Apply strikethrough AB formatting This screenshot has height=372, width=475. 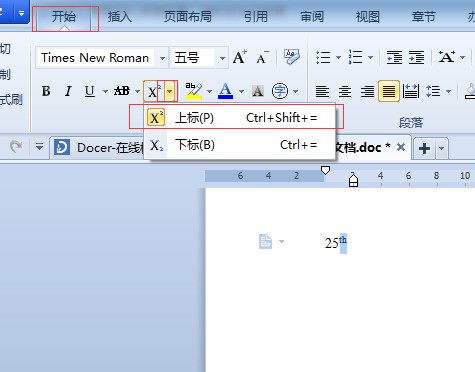[x=122, y=91]
